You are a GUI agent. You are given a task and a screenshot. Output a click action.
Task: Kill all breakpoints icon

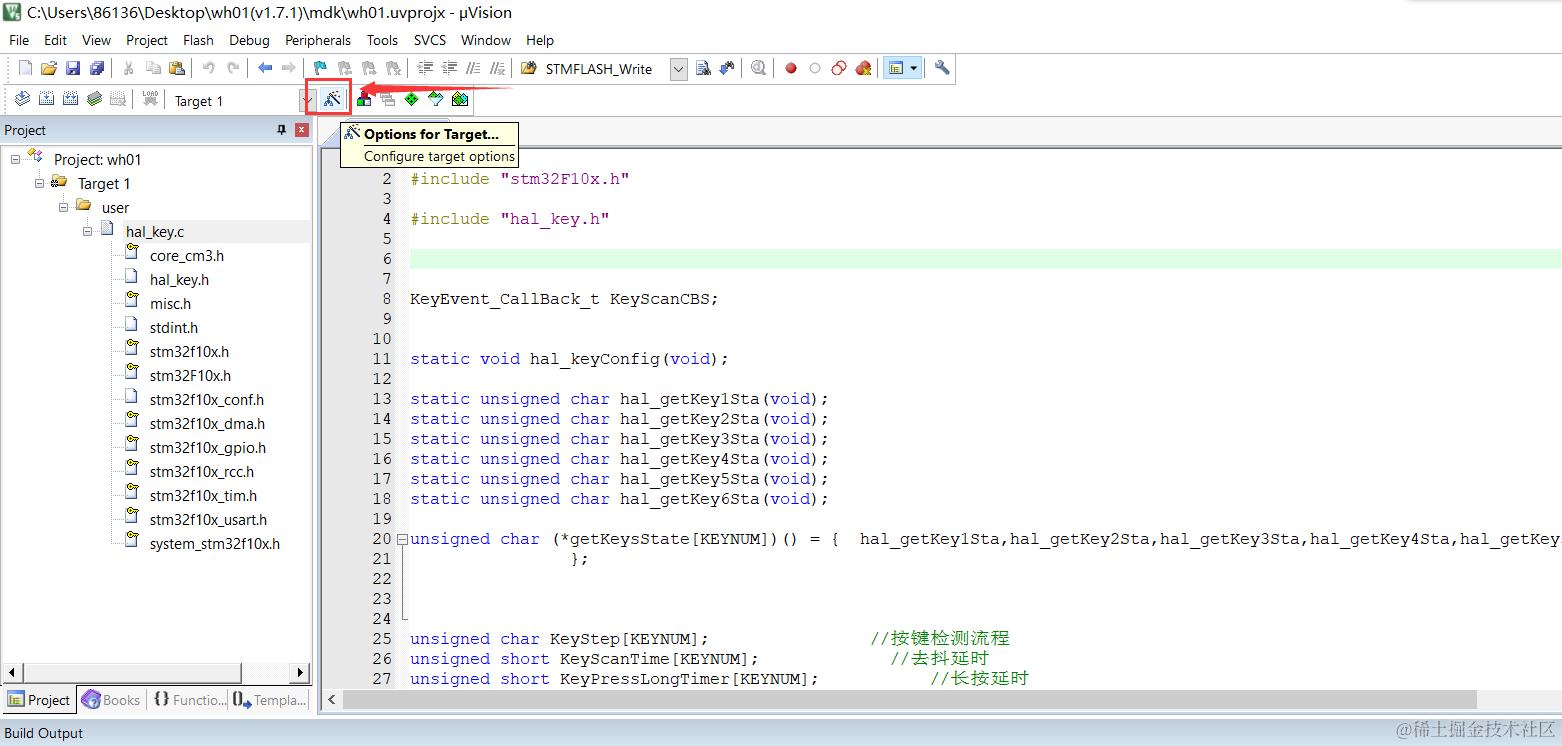click(x=863, y=68)
